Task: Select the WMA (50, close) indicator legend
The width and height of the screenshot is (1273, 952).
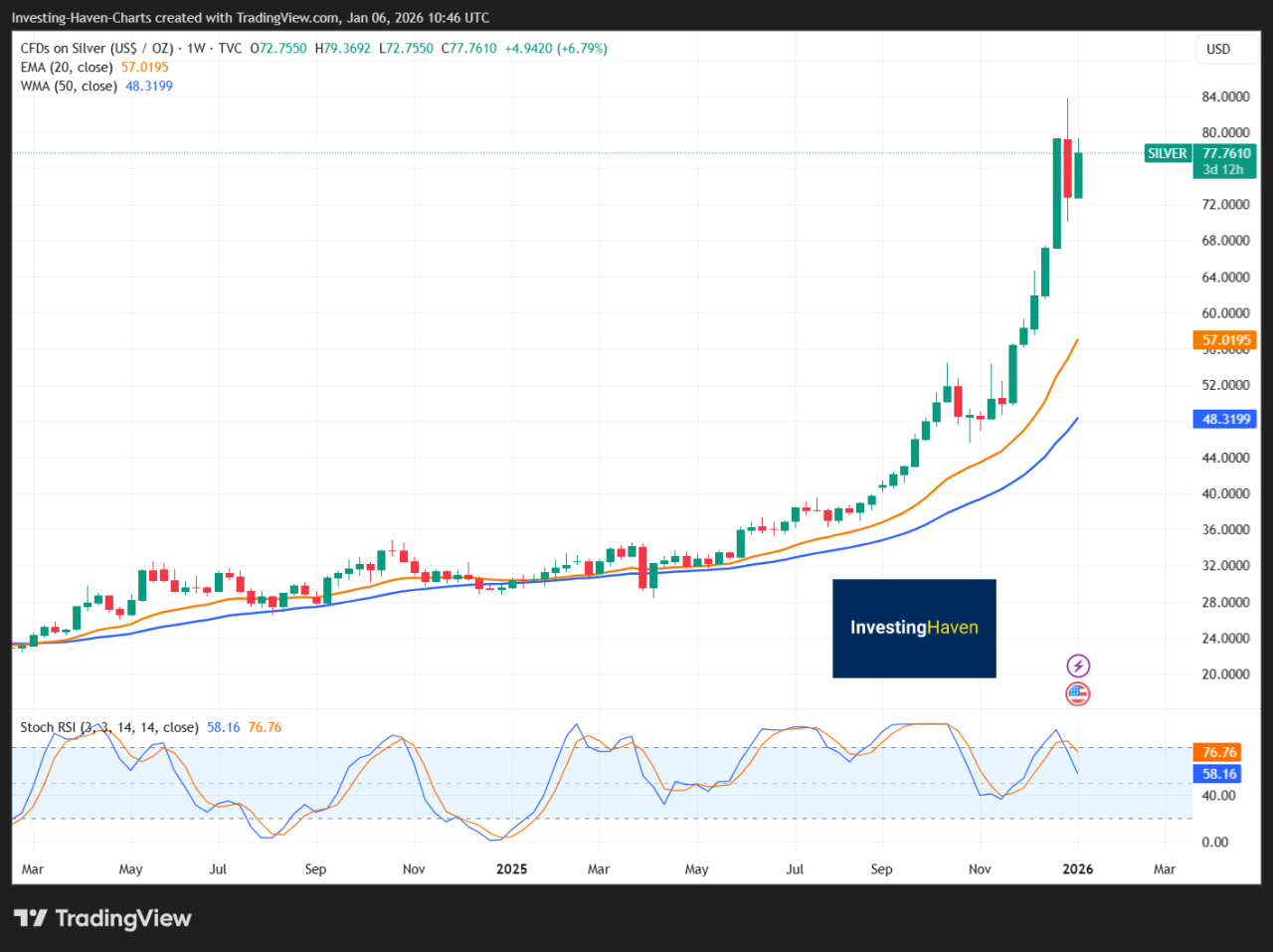Action: [x=69, y=87]
